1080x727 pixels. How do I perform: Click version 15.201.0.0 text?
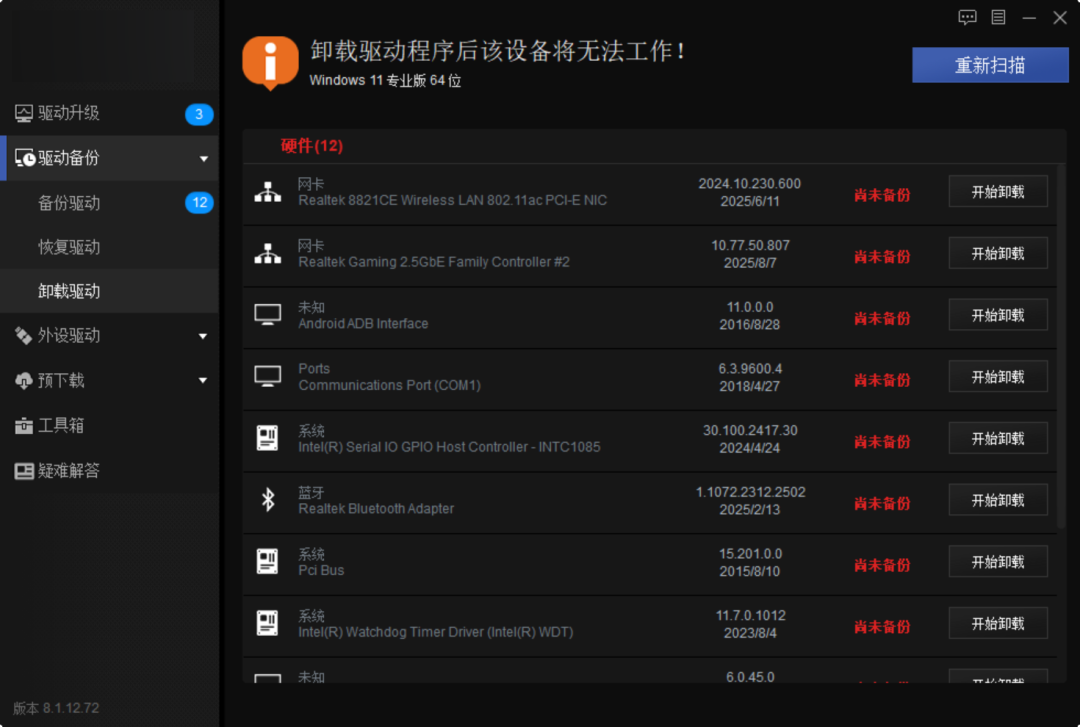click(750, 553)
